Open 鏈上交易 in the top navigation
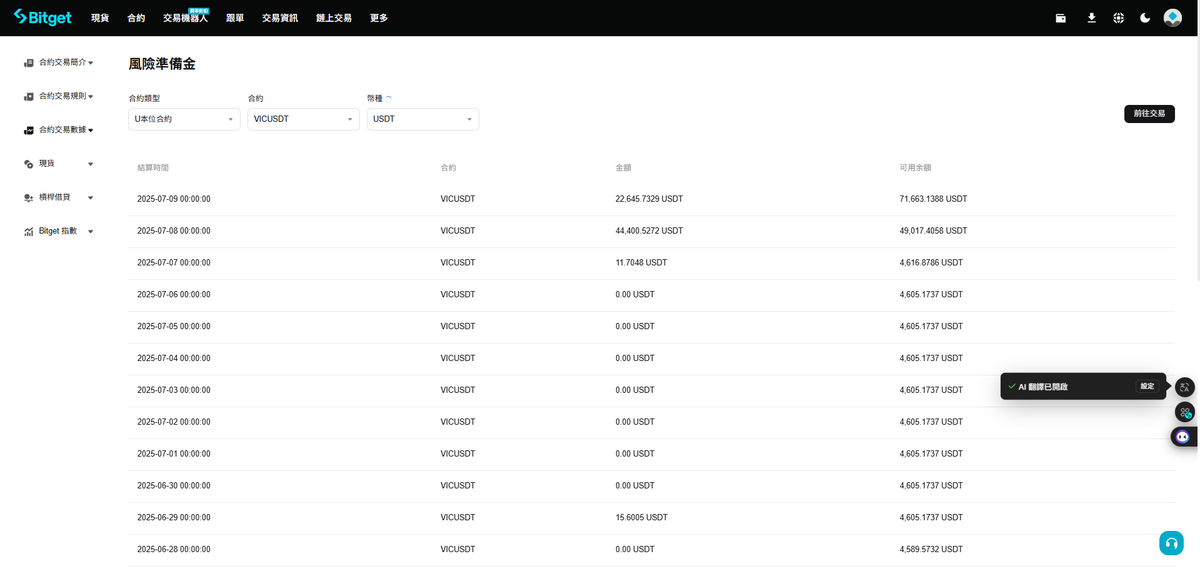1200x569 pixels. tap(334, 18)
